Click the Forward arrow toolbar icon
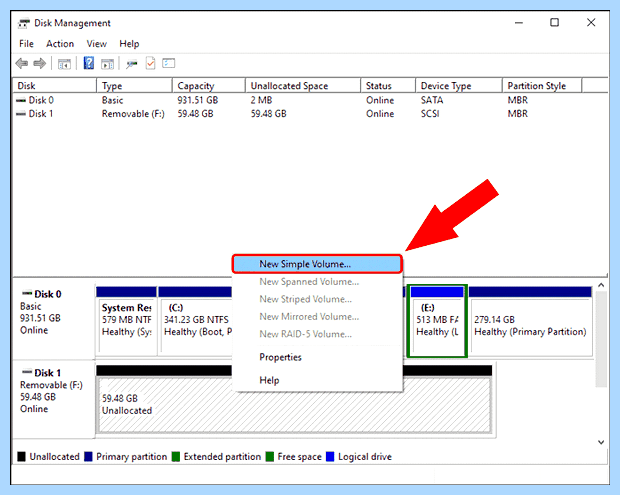 point(40,63)
